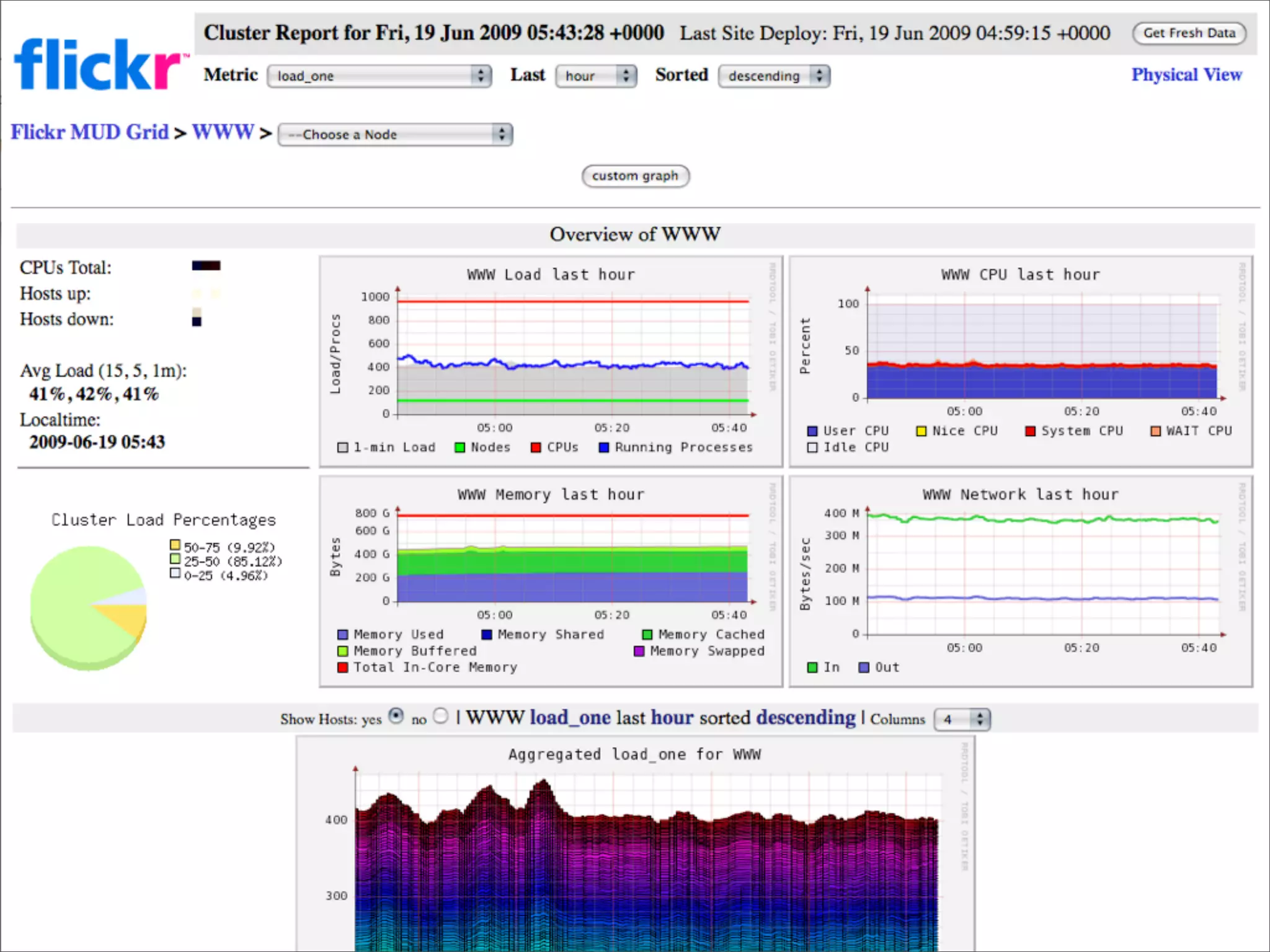Screen dimensions: 1270x952
Task: Open the Metric load_one dropdown
Action: pyautogui.click(x=379, y=76)
